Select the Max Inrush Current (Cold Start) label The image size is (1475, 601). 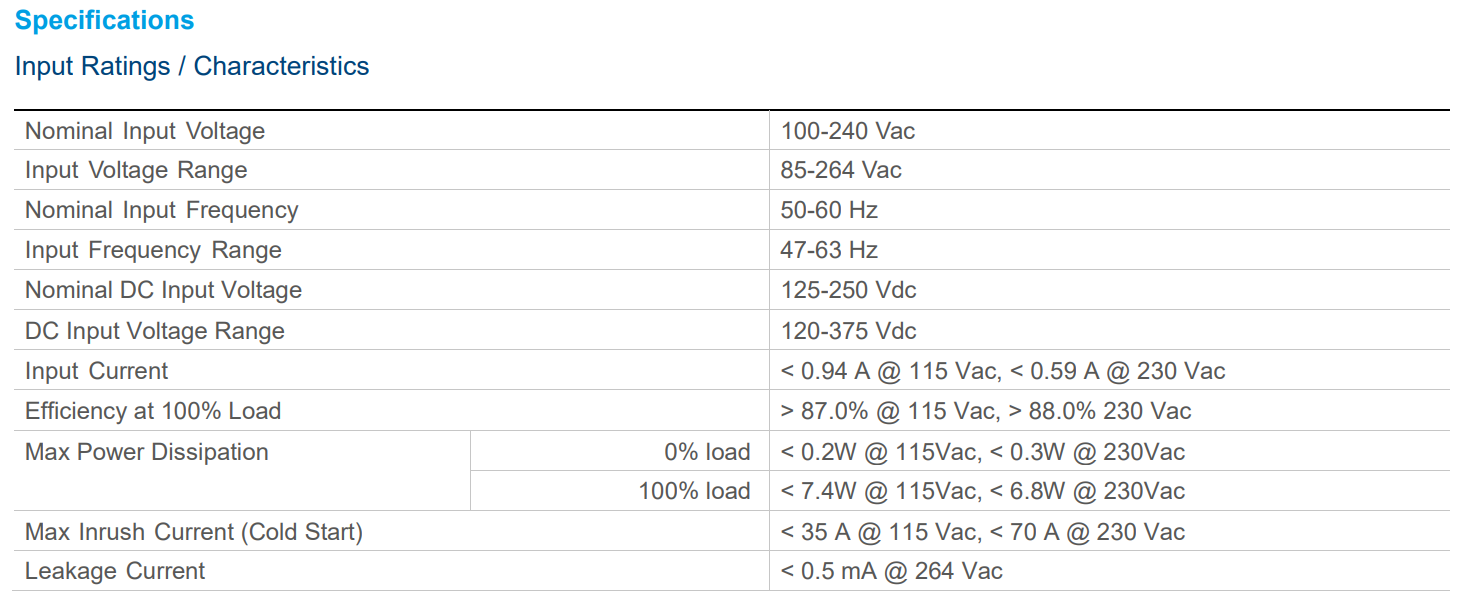194,532
